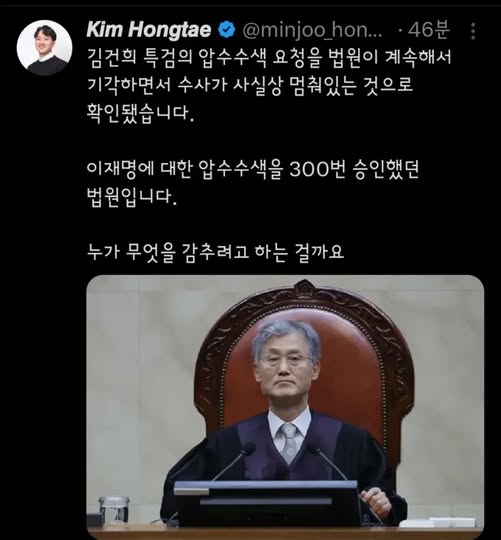
Task: Open the attached courtroom photo
Action: (285, 407)
